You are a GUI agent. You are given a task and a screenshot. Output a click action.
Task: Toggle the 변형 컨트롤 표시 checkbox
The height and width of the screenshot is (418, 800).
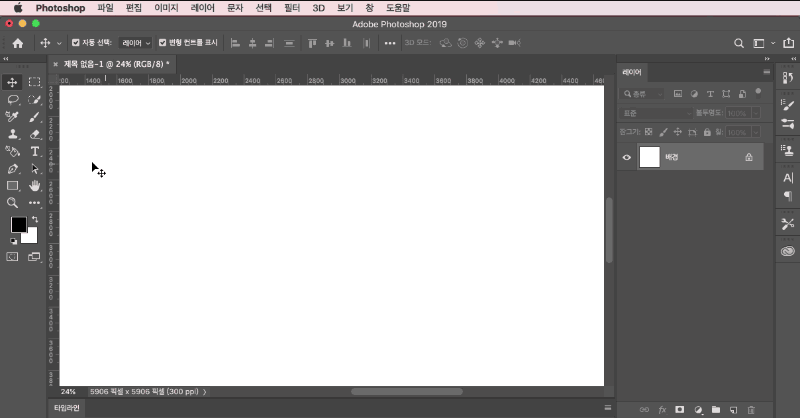(x=162, y=42)
